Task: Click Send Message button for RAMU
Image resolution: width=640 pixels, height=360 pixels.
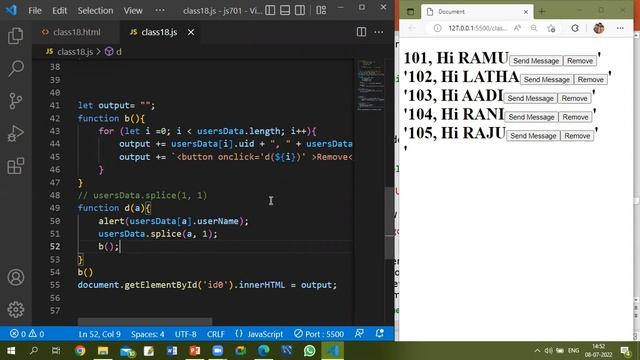Action: coord(536,61)
